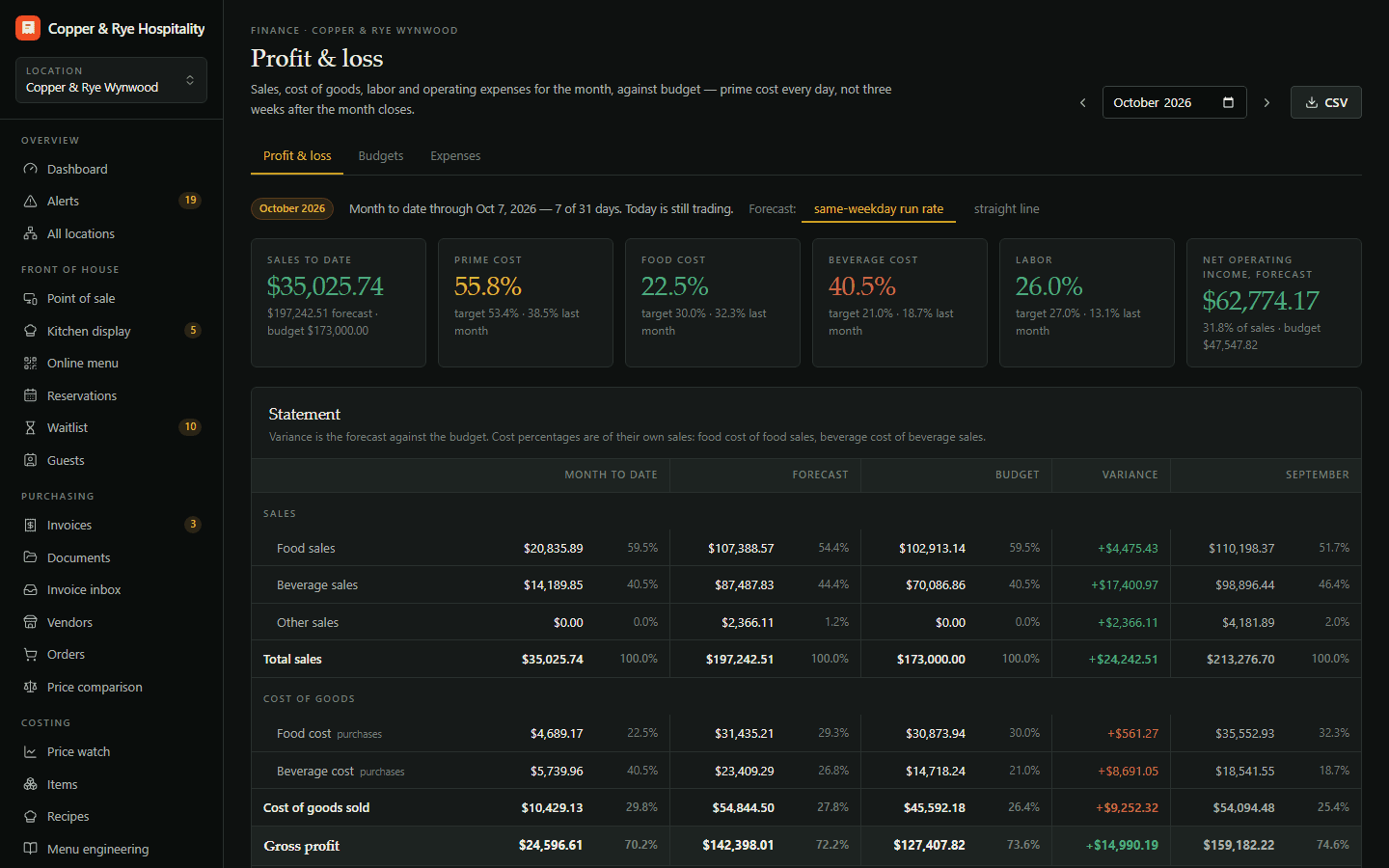Click the Documents folder icon

point(30,557)
